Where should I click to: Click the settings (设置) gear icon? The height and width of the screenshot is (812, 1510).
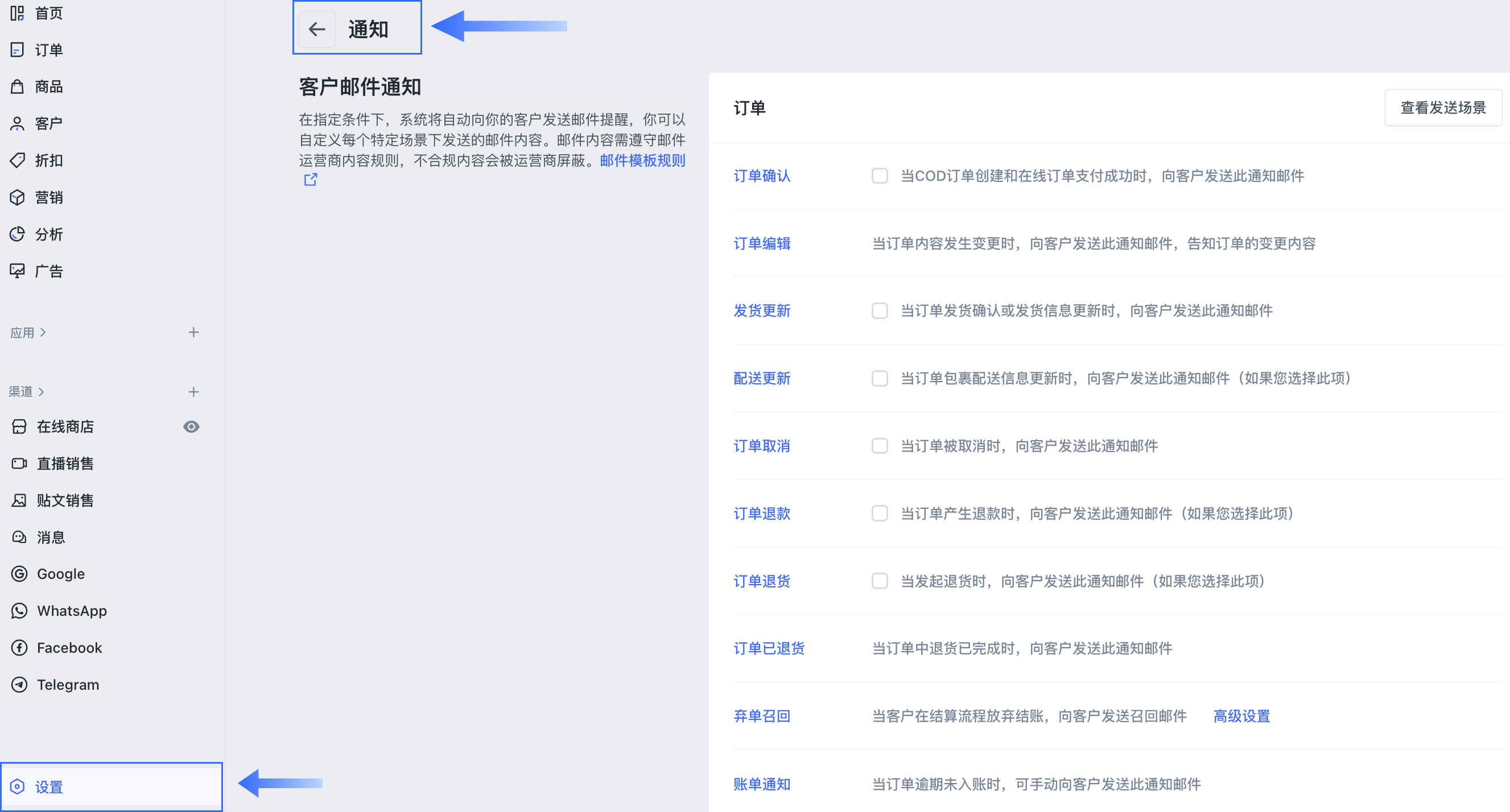coord(18,787)
